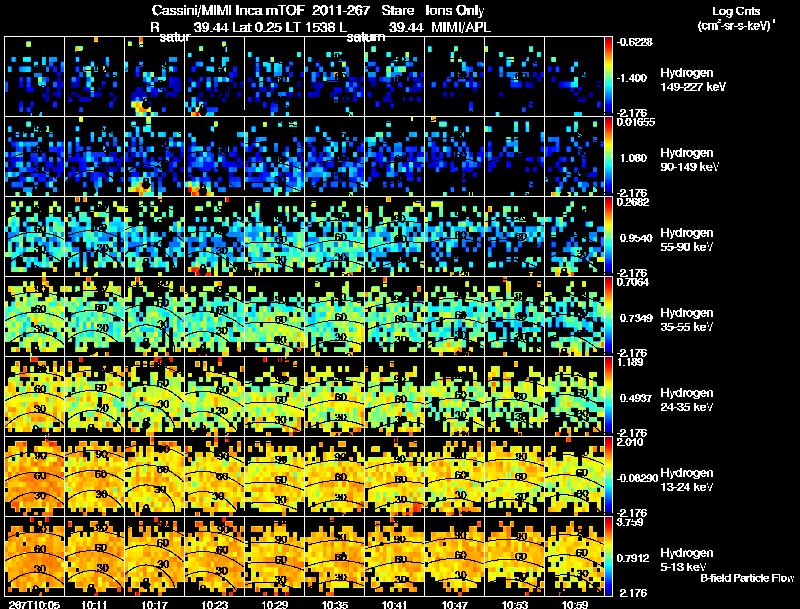Select the "MIMI/APL" header text
This screenshot has height=609, width=800.
(x=461, y=27)
